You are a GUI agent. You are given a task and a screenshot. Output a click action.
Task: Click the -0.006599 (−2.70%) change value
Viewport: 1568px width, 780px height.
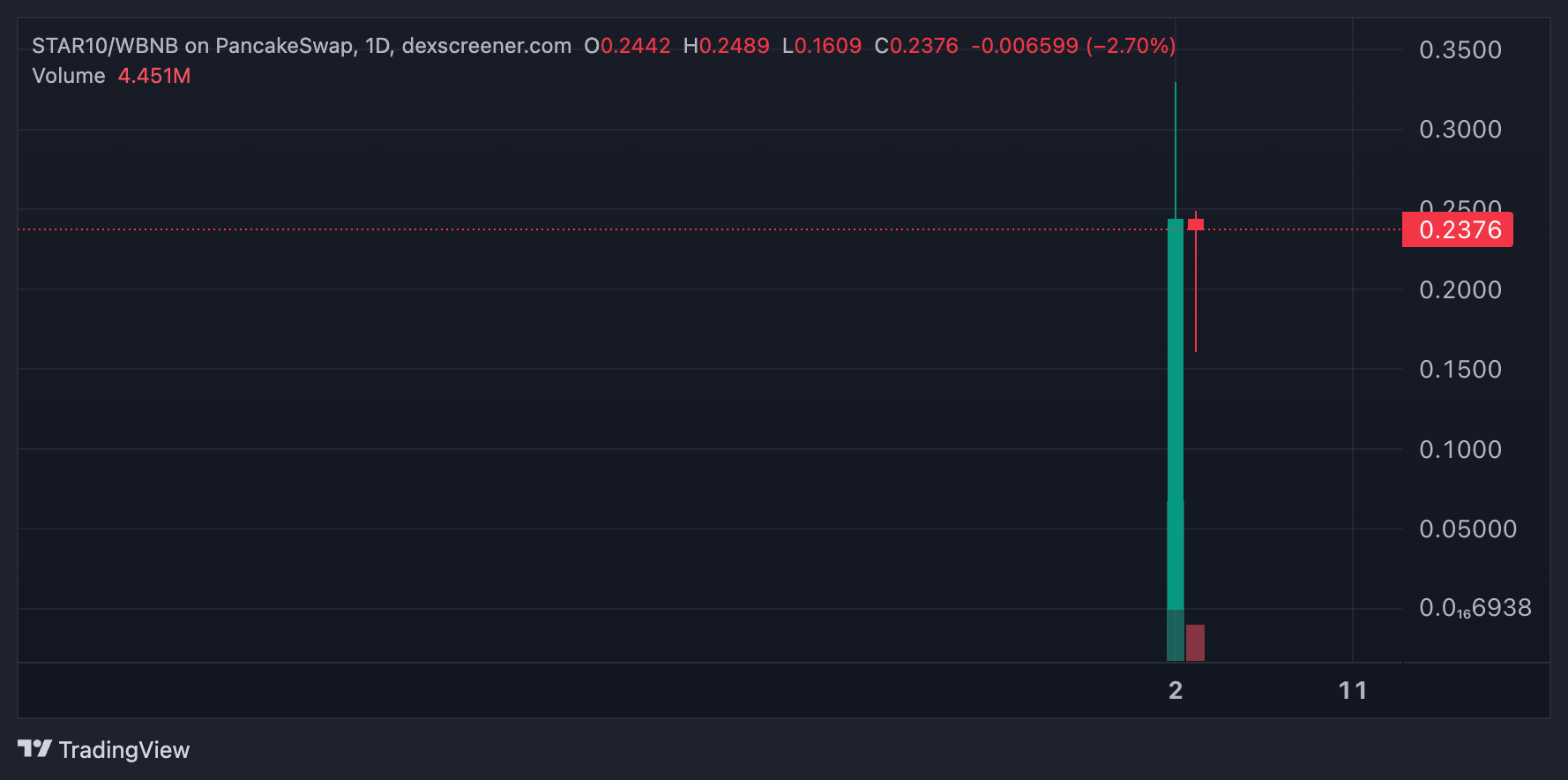(1073, 46)
